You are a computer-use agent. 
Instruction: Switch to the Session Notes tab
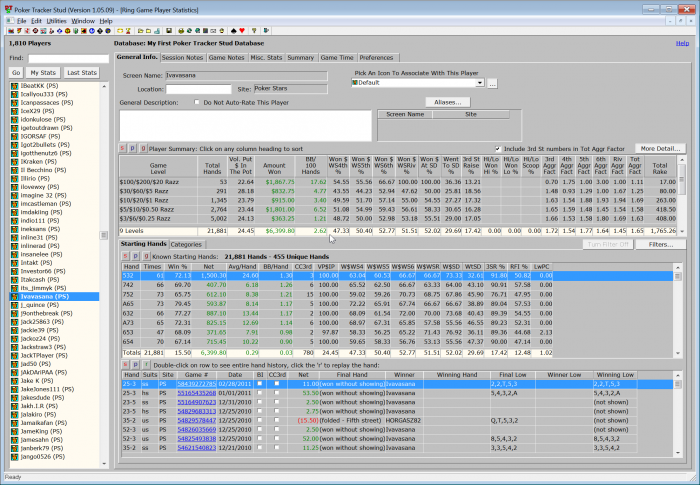(x=181, y=58)
